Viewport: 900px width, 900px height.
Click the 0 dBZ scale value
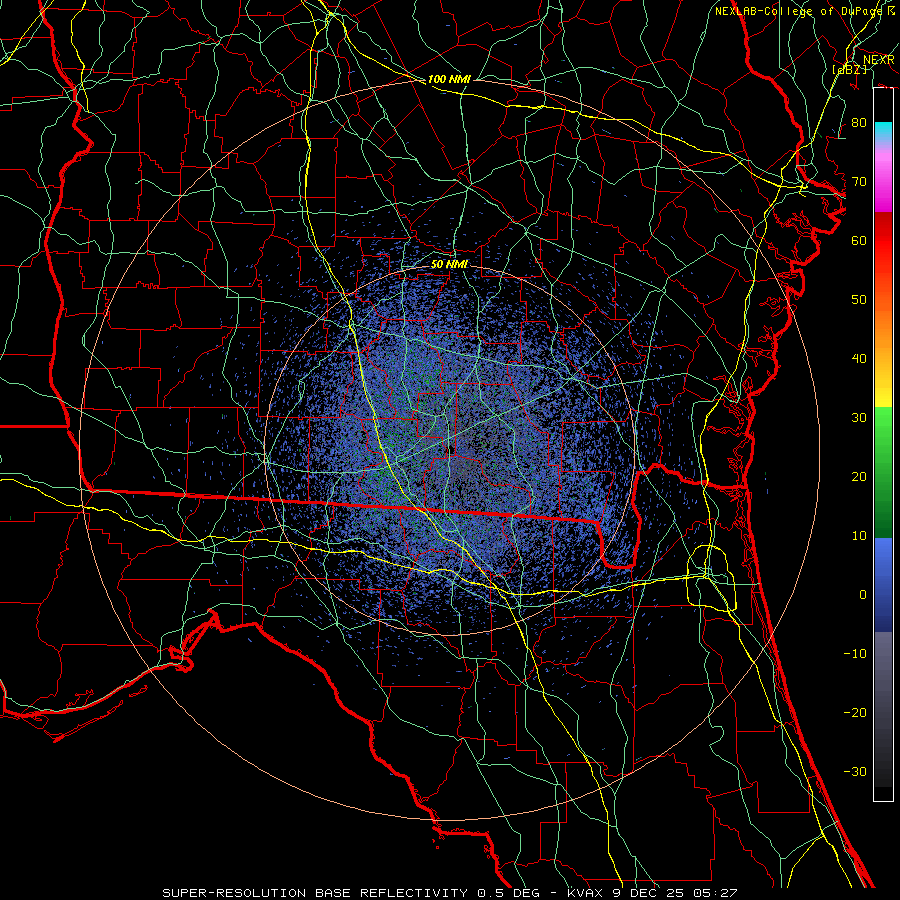[863, 595]
